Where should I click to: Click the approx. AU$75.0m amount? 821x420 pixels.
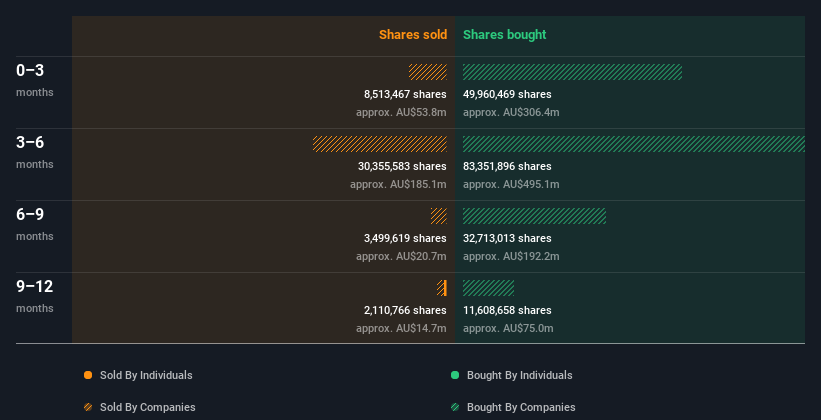tap(508, 328)
